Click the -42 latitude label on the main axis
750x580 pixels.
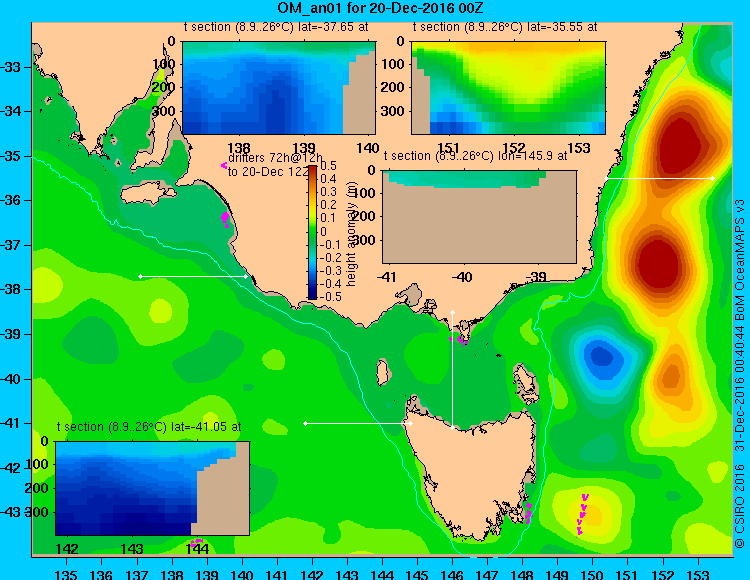(11, 468)
